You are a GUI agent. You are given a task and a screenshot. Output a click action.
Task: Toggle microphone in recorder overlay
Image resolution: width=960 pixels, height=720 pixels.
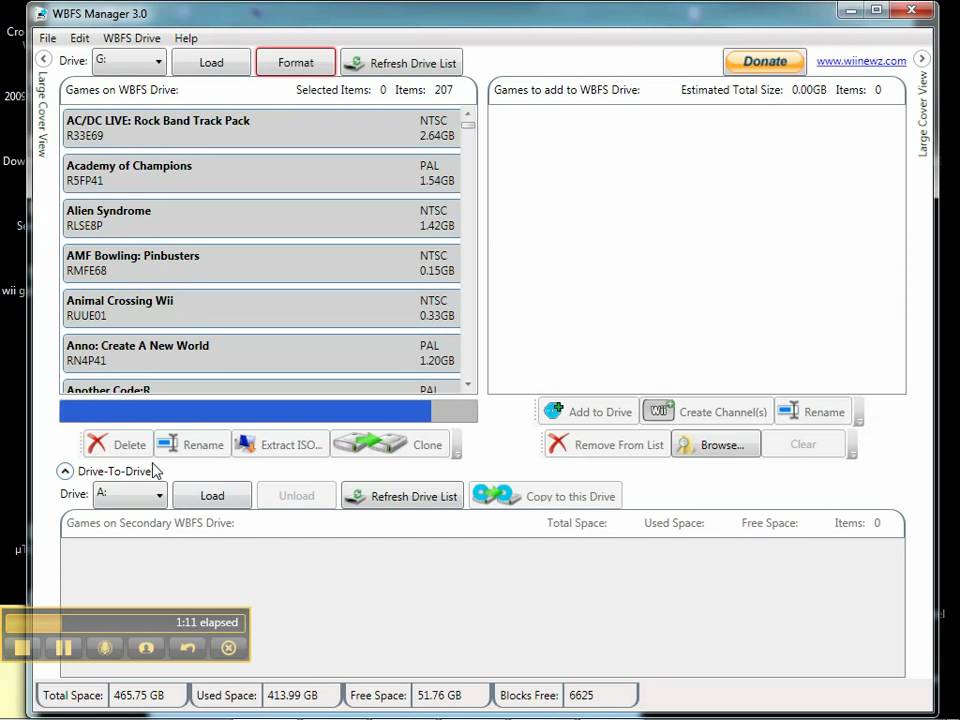(x=104, y=648)
